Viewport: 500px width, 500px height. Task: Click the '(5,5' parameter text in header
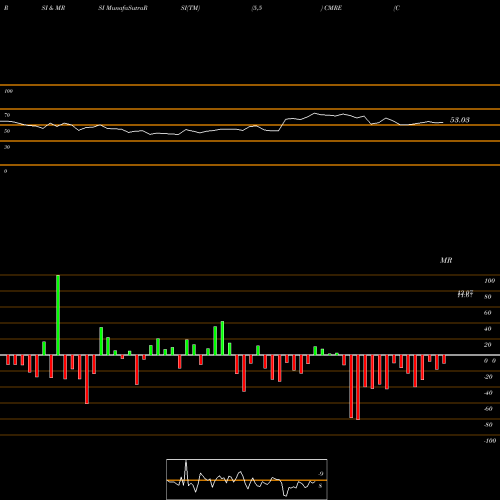(x=257, y=8)
